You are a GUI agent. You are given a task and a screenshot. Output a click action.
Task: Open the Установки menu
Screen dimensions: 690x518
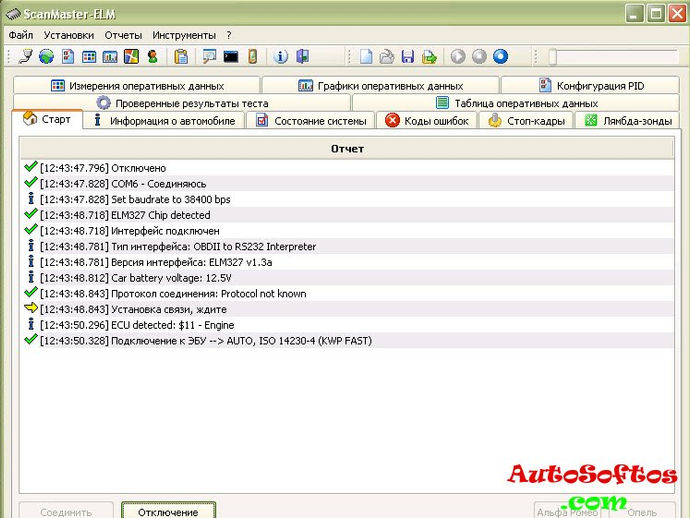click(69, 35)
